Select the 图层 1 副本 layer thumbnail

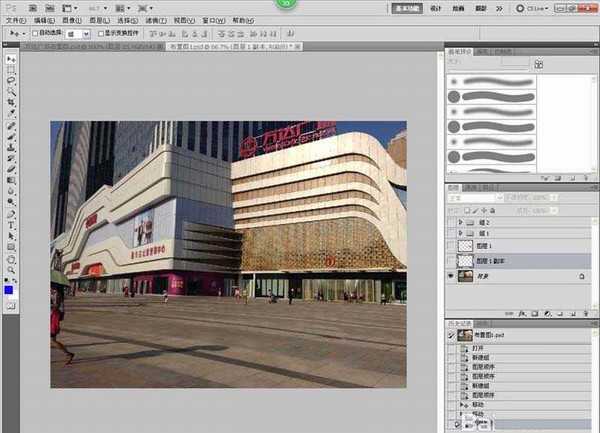(x=466, y=259)
